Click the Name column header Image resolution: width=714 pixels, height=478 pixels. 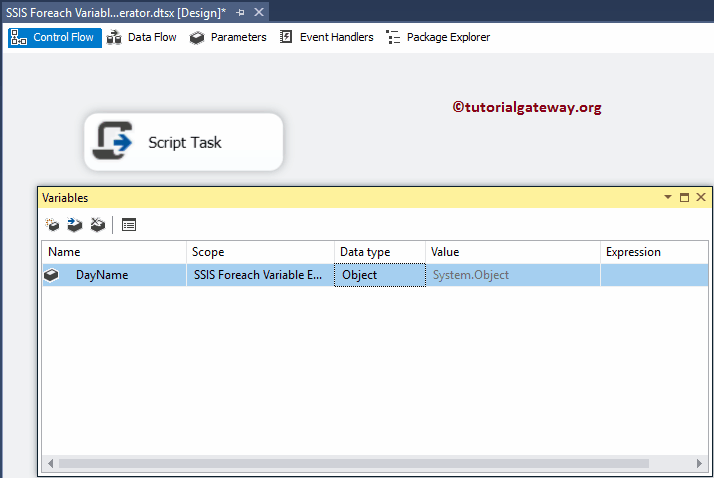tap(114, 252)
